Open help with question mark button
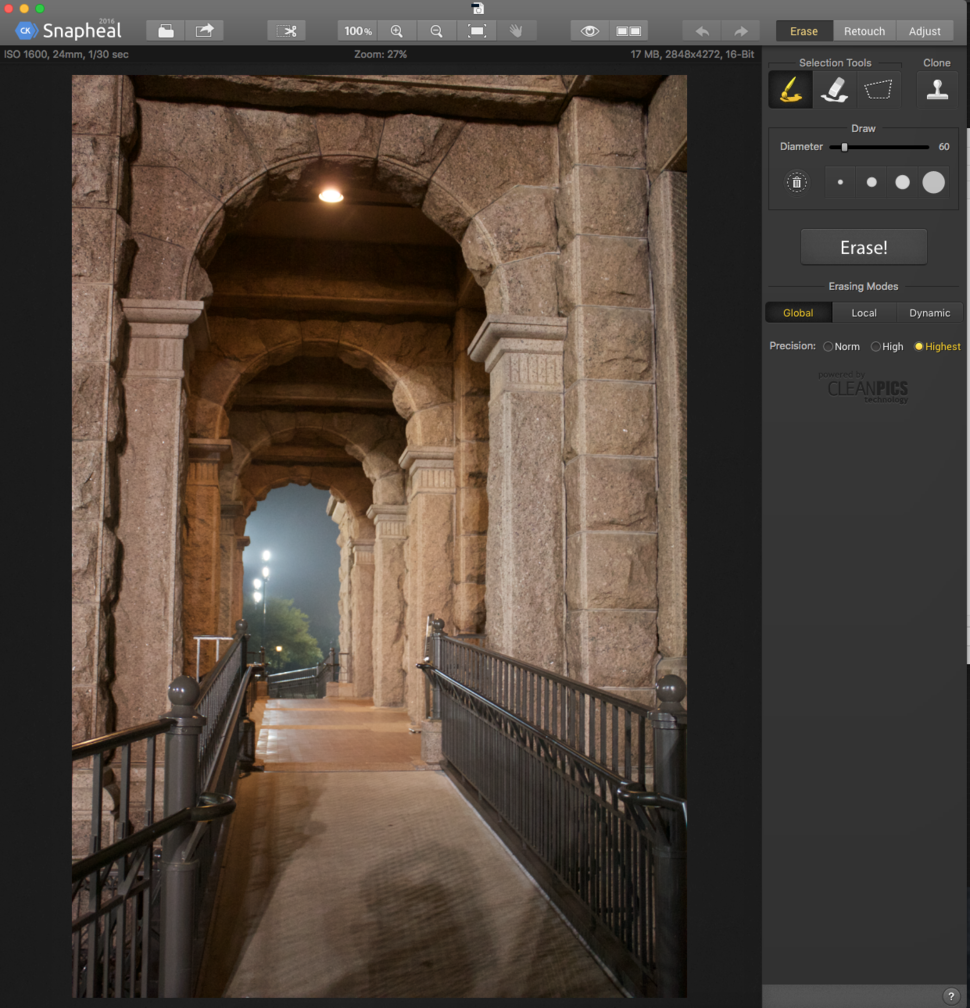 (x=951, y=996)
